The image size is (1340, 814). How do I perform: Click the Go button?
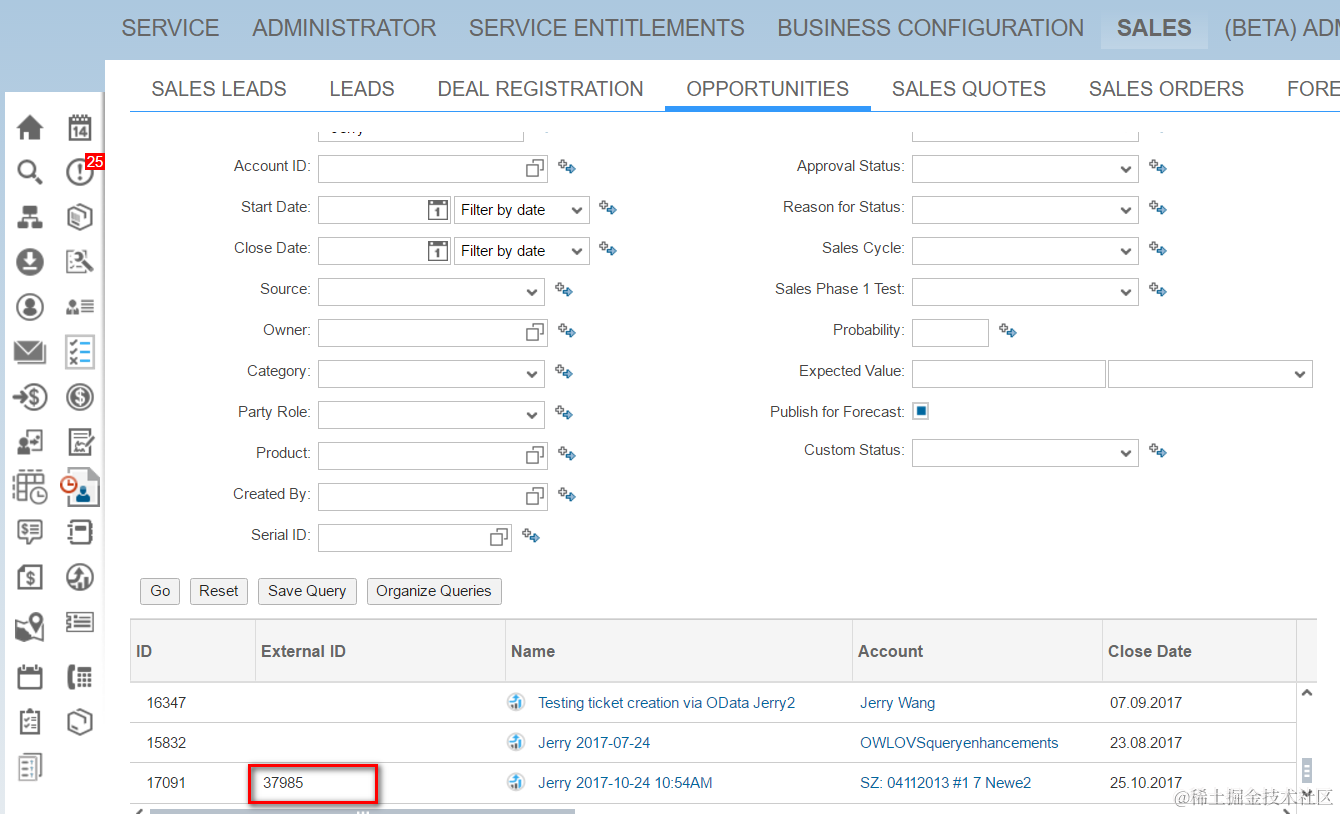click(x=160, y=591)
